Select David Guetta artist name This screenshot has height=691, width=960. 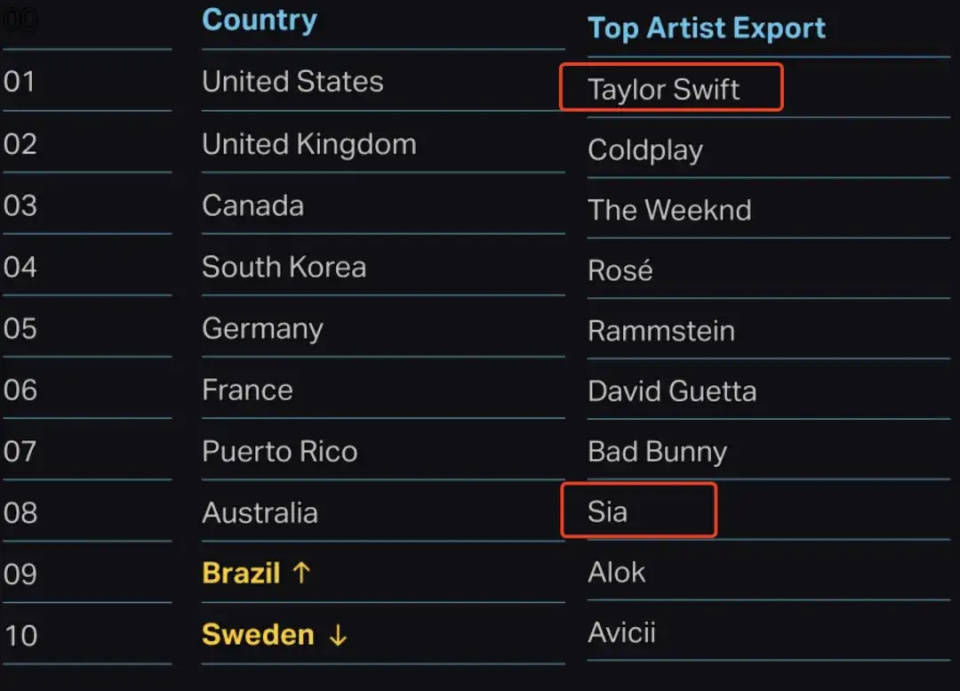(x=672, y=391)
